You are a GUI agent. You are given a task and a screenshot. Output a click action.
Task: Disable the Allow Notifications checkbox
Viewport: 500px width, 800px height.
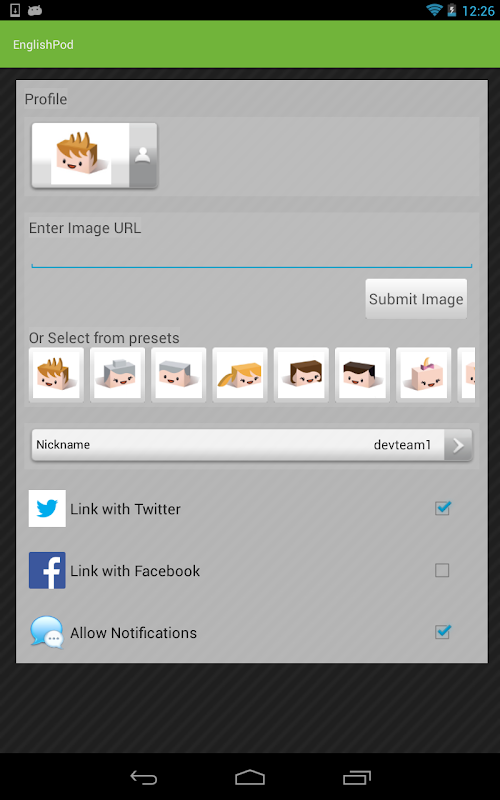tap(442, 632)
